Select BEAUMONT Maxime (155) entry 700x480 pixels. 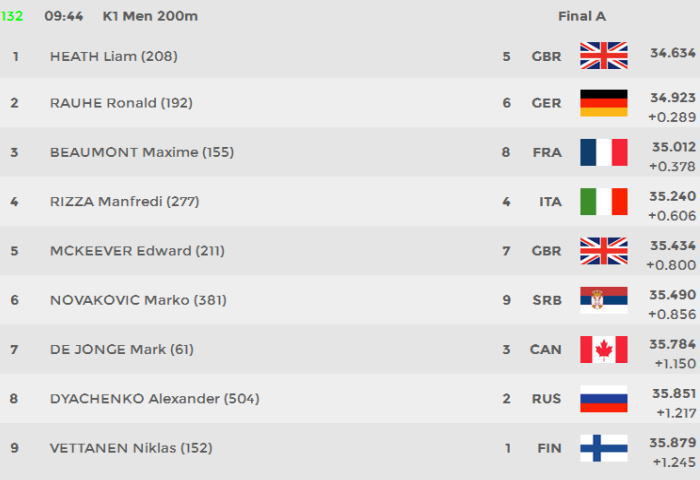[142, 152]
